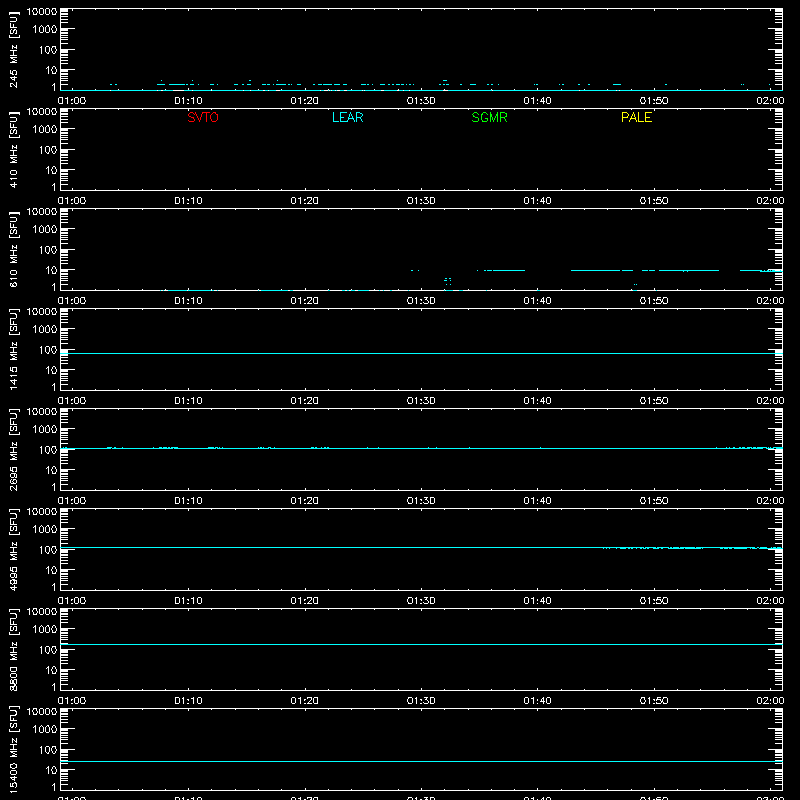The width and height of the screenshot is (800, 800).
Task: Click the 10 y-axis label of 1415 MHz panel
Action: (51, 370)
